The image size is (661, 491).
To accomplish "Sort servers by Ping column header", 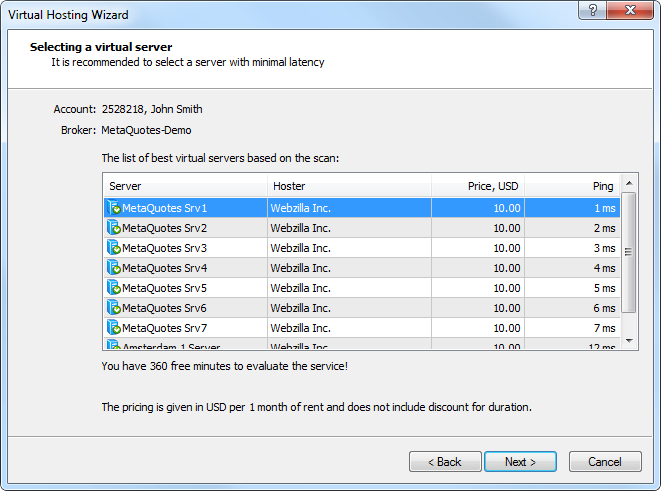I will pos(572,186).
